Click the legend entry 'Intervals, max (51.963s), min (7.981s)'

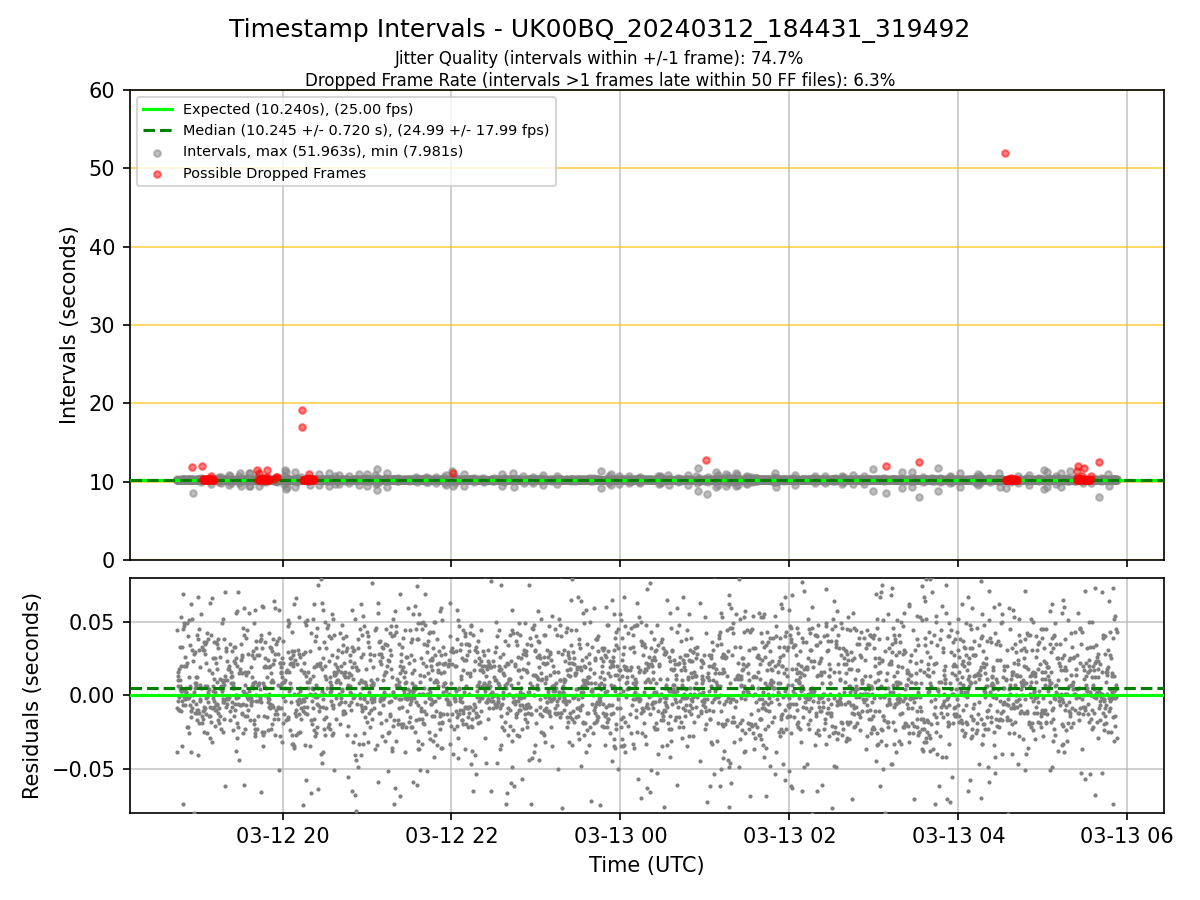pyautogui.click(x=323, y=152)
